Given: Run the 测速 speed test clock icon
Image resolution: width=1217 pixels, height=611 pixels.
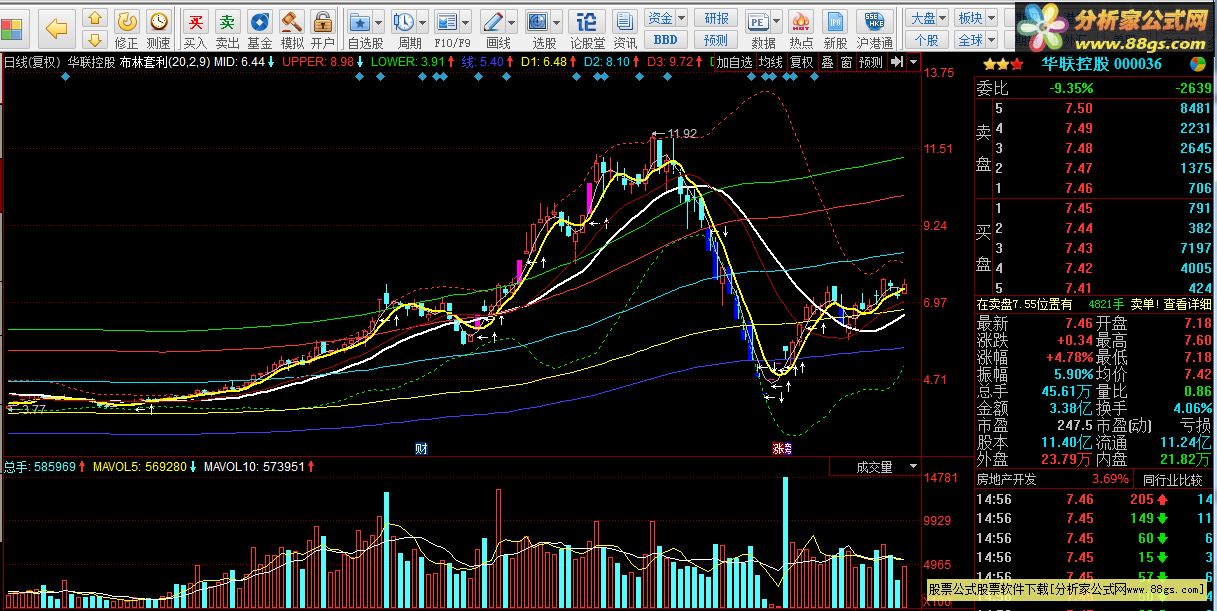Looking at the screenshot, I should pyautogui.click(x=158, y=29).
